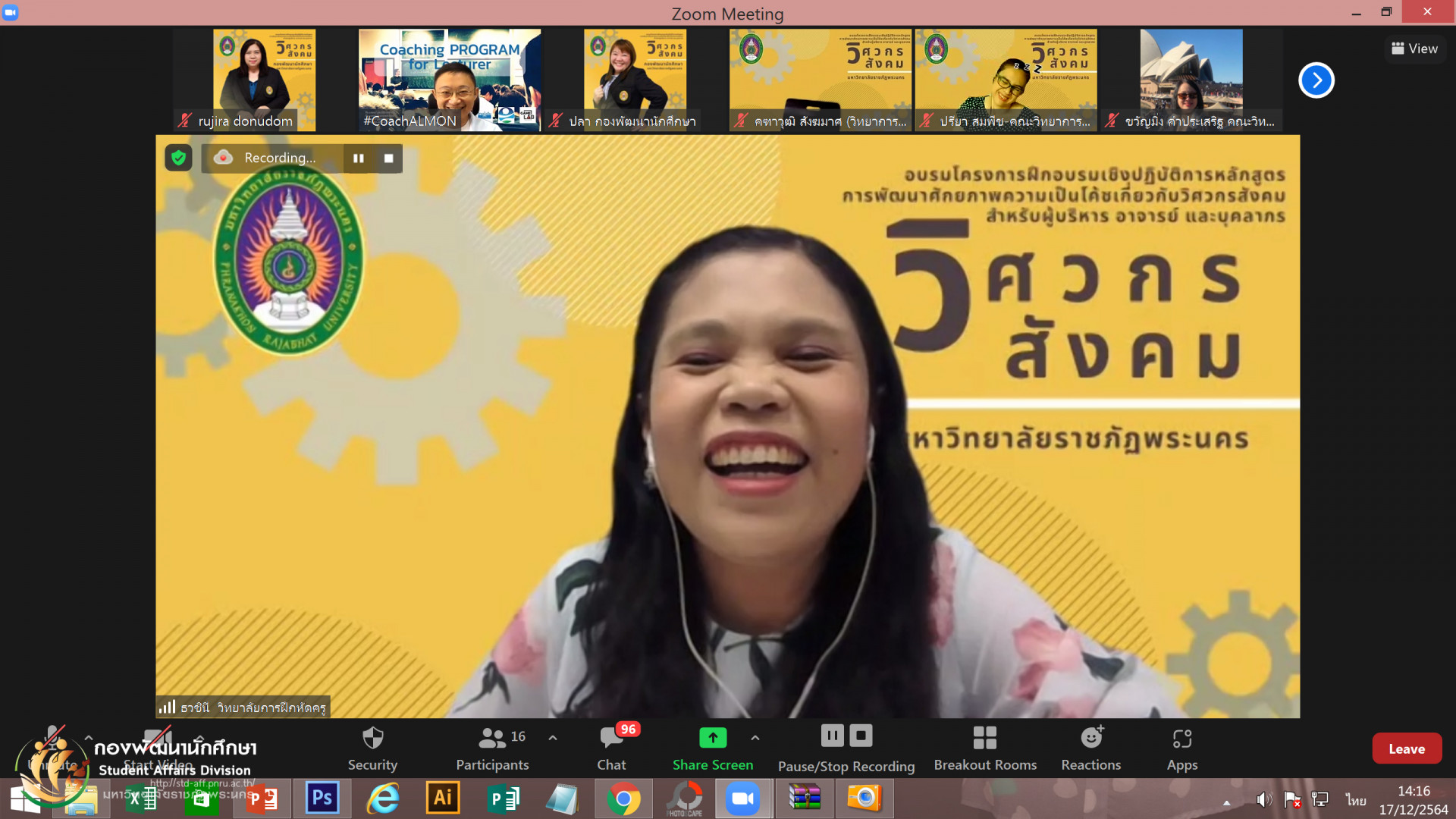This screenshot has width=1456, height=819.
Task: Pause recording from the top Recording bar
Action: pos(358,158)
